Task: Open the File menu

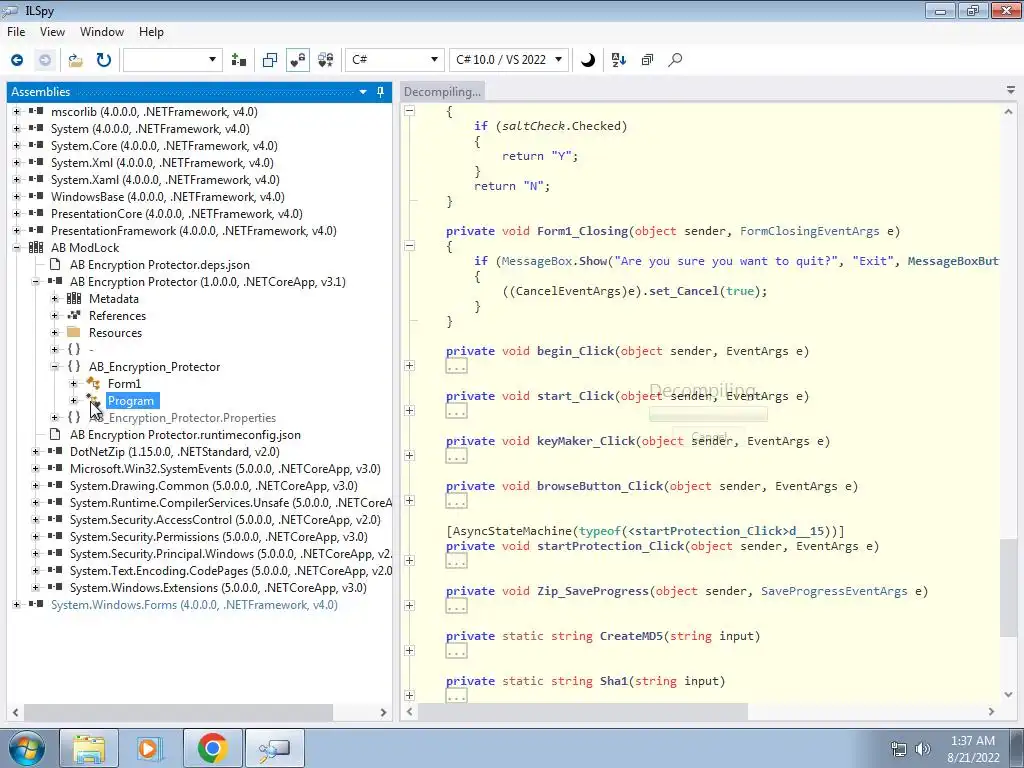Action: click(x=16, y=32)
